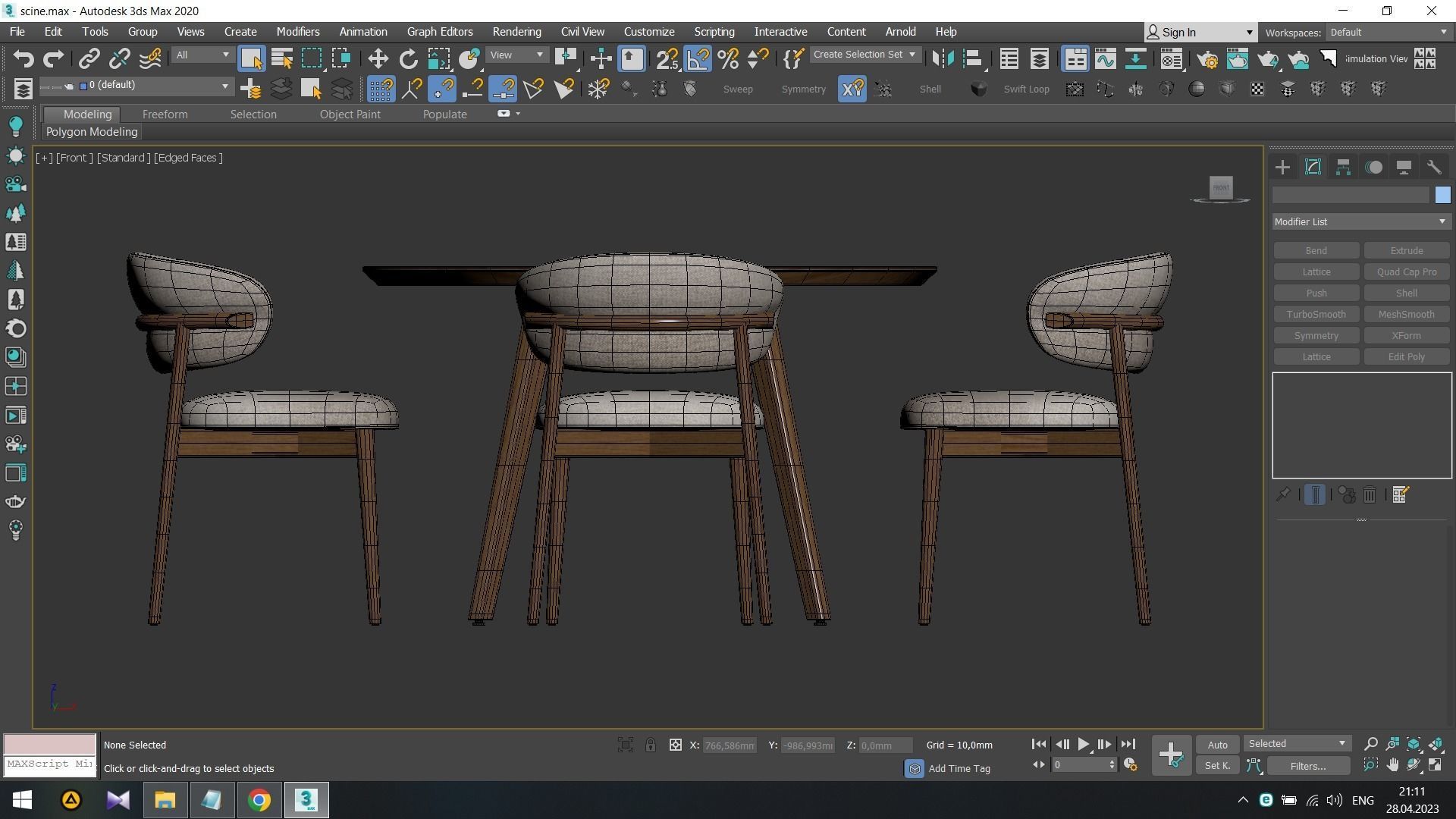1456x819 pixels.
Task: Play the animation
Action: pos(1084,745)
